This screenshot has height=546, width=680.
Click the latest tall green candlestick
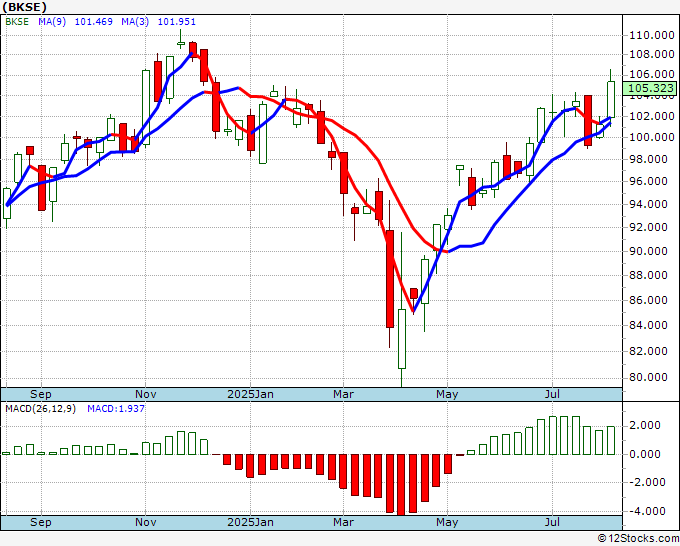[x=611, y=99]
